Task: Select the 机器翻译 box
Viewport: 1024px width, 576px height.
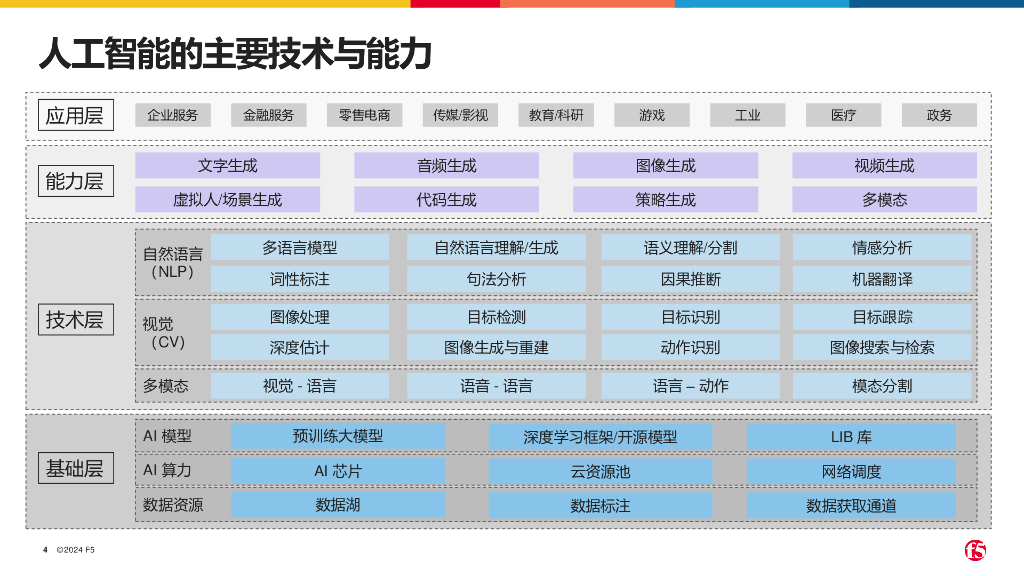Action: (x=882, y=280)
